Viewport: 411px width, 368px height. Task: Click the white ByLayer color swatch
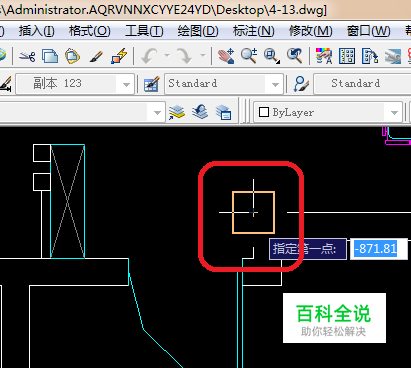tap(264, 112)
